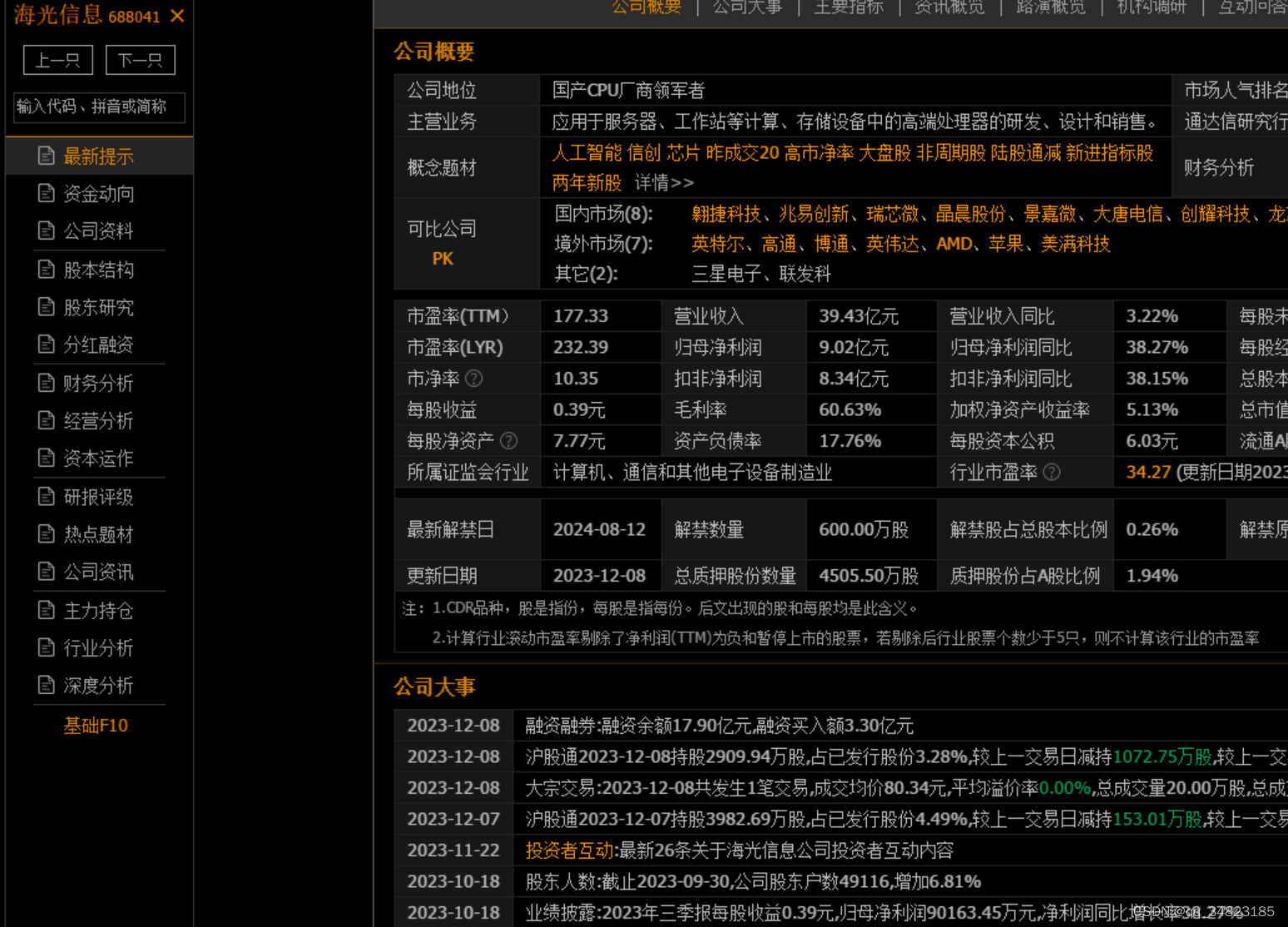Open 详情>> concept details link
The image size is (1288, 927).
coord(664,182)
